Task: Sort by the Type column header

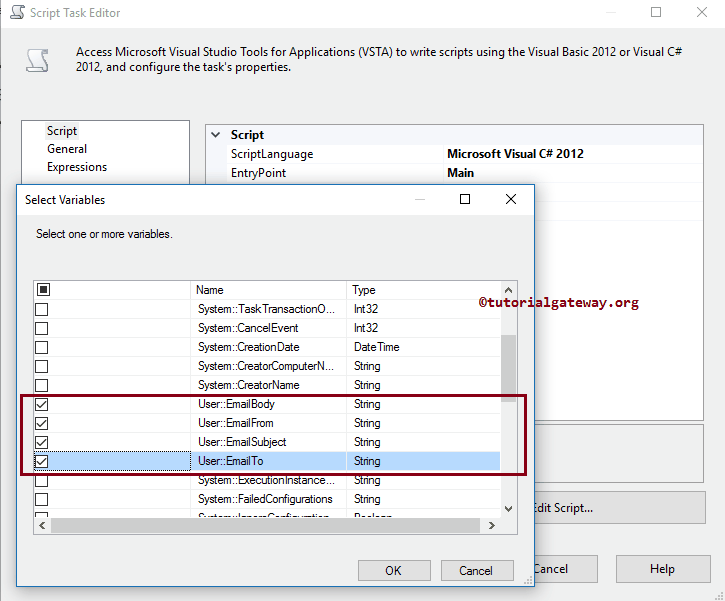Action: point(423,290)
